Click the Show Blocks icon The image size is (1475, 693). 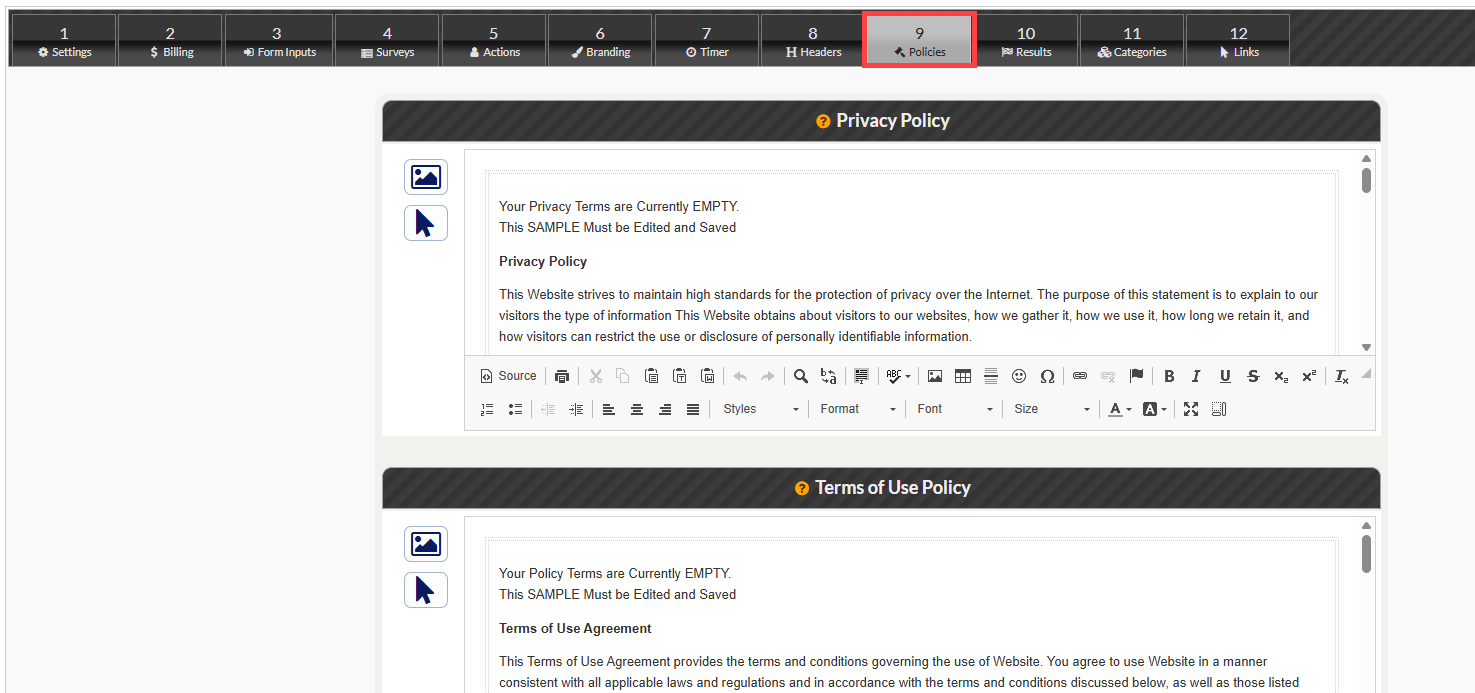pos(1219,409)
